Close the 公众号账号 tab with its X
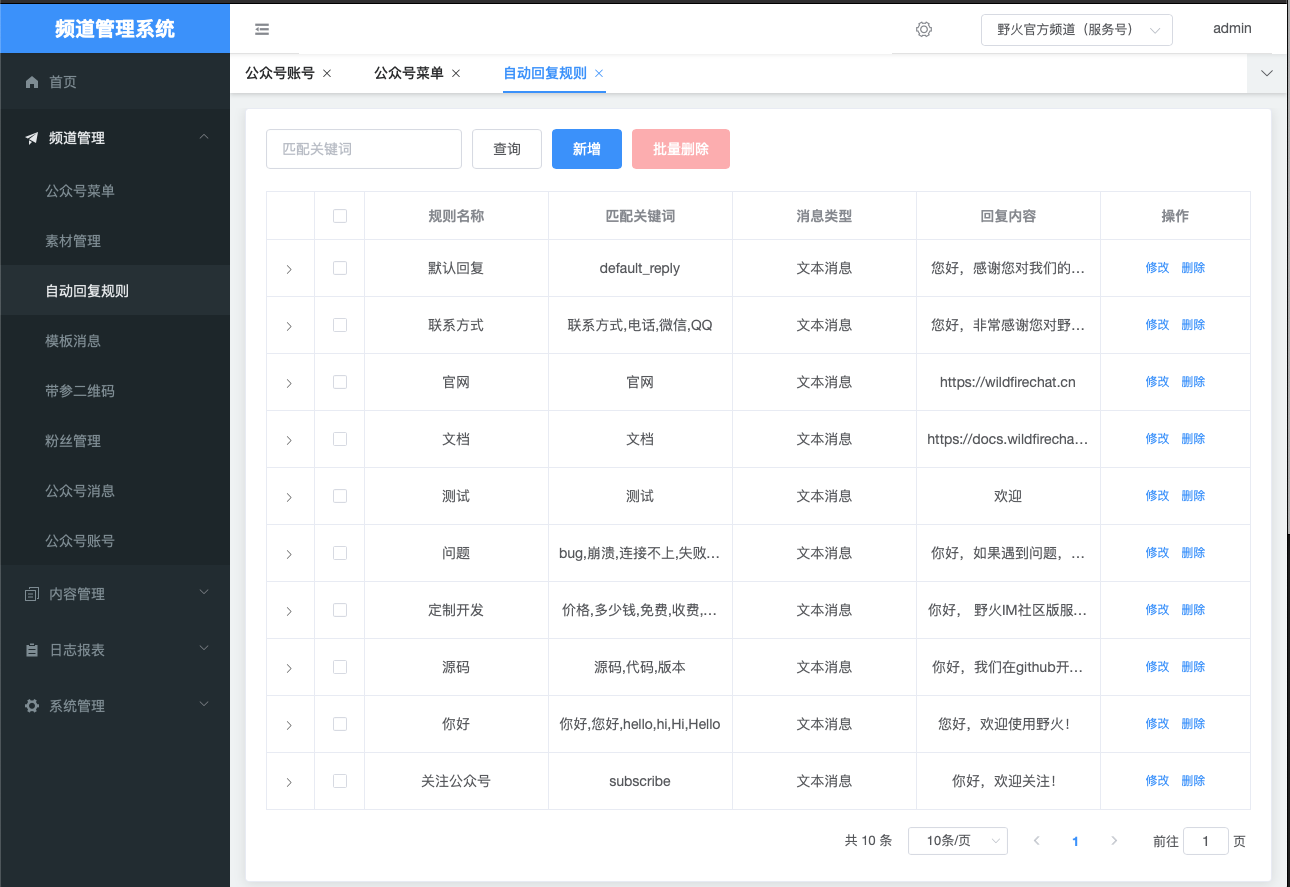 point(327,73)
